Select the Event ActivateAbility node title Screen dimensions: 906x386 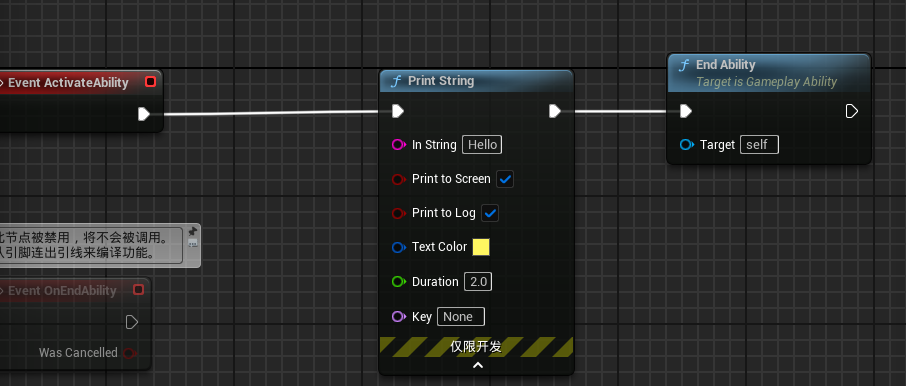68,83
